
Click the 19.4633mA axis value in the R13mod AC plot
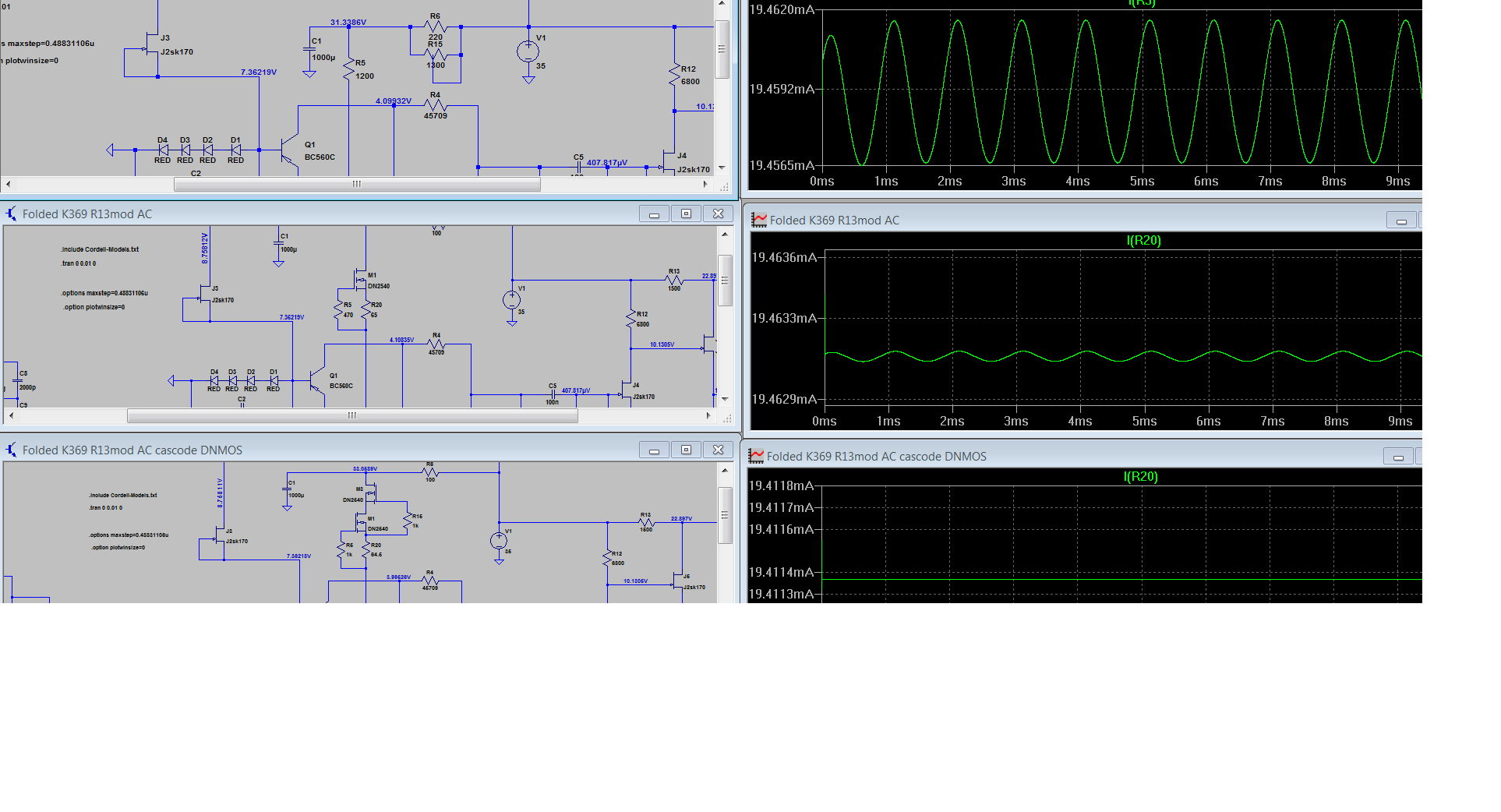[784, 318]
